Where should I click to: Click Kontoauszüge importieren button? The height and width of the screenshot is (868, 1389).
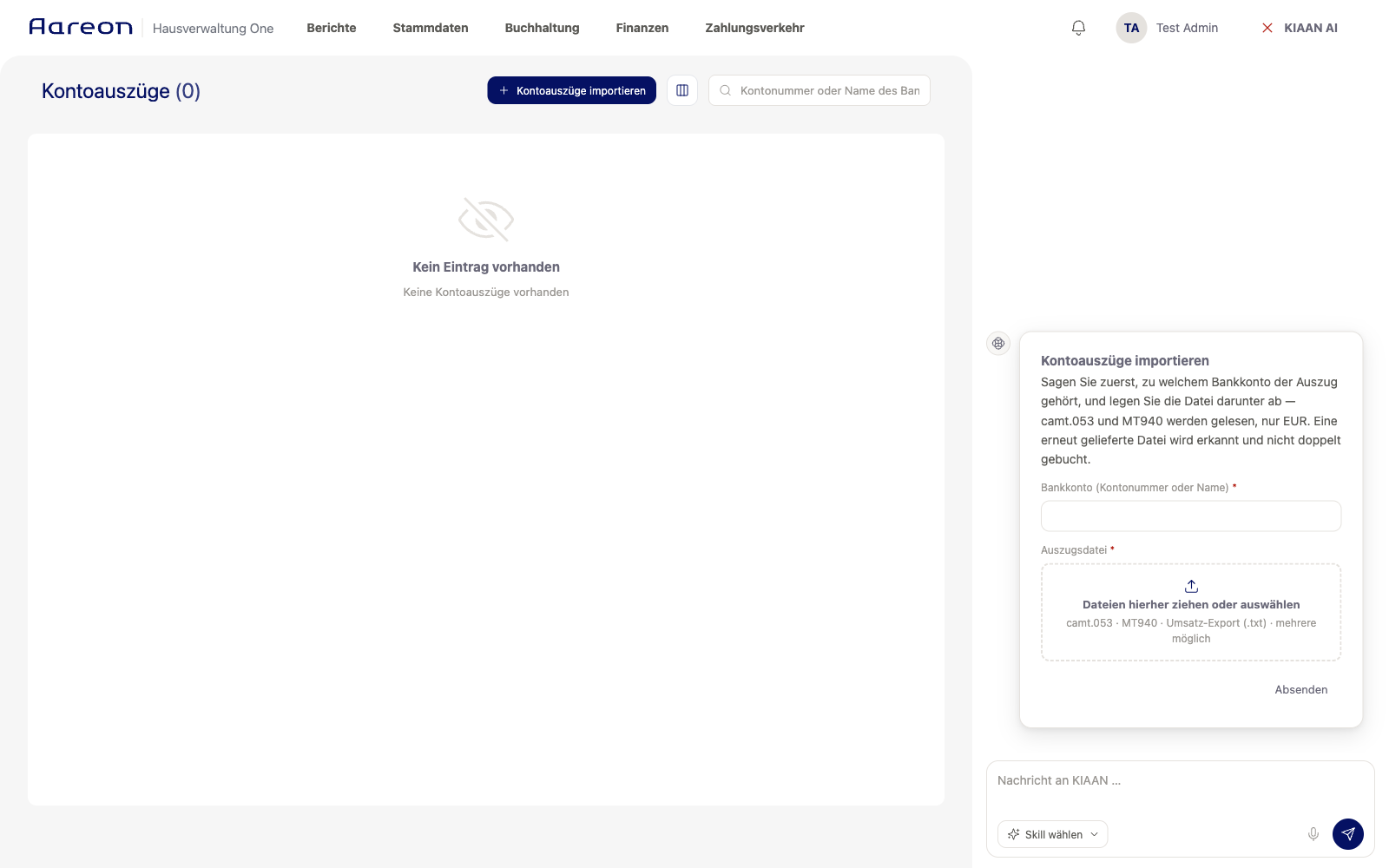point(571,90)
